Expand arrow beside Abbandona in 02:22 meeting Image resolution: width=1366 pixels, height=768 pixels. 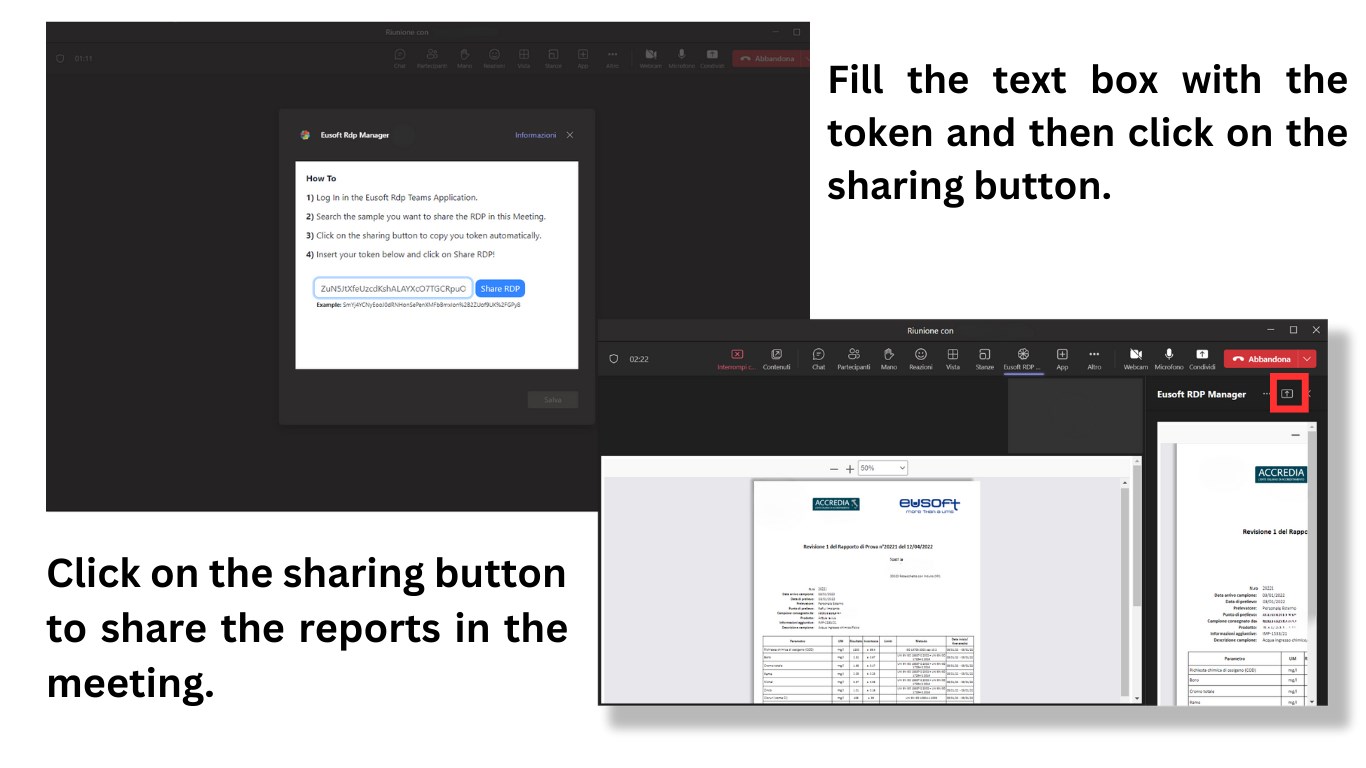click(x=1307, y=359)
